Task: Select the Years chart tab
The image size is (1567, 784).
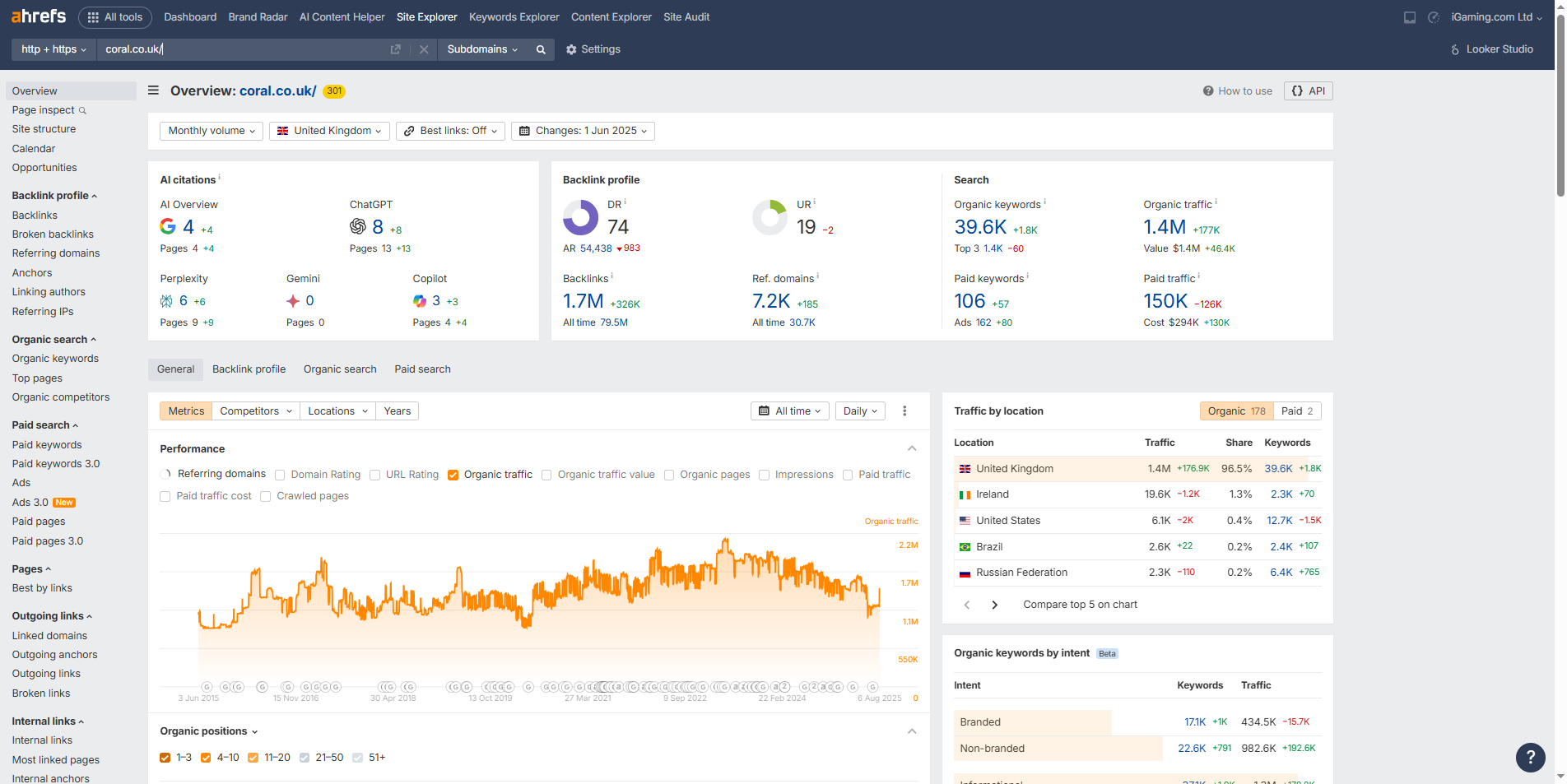Action: (x=397, y=411)
